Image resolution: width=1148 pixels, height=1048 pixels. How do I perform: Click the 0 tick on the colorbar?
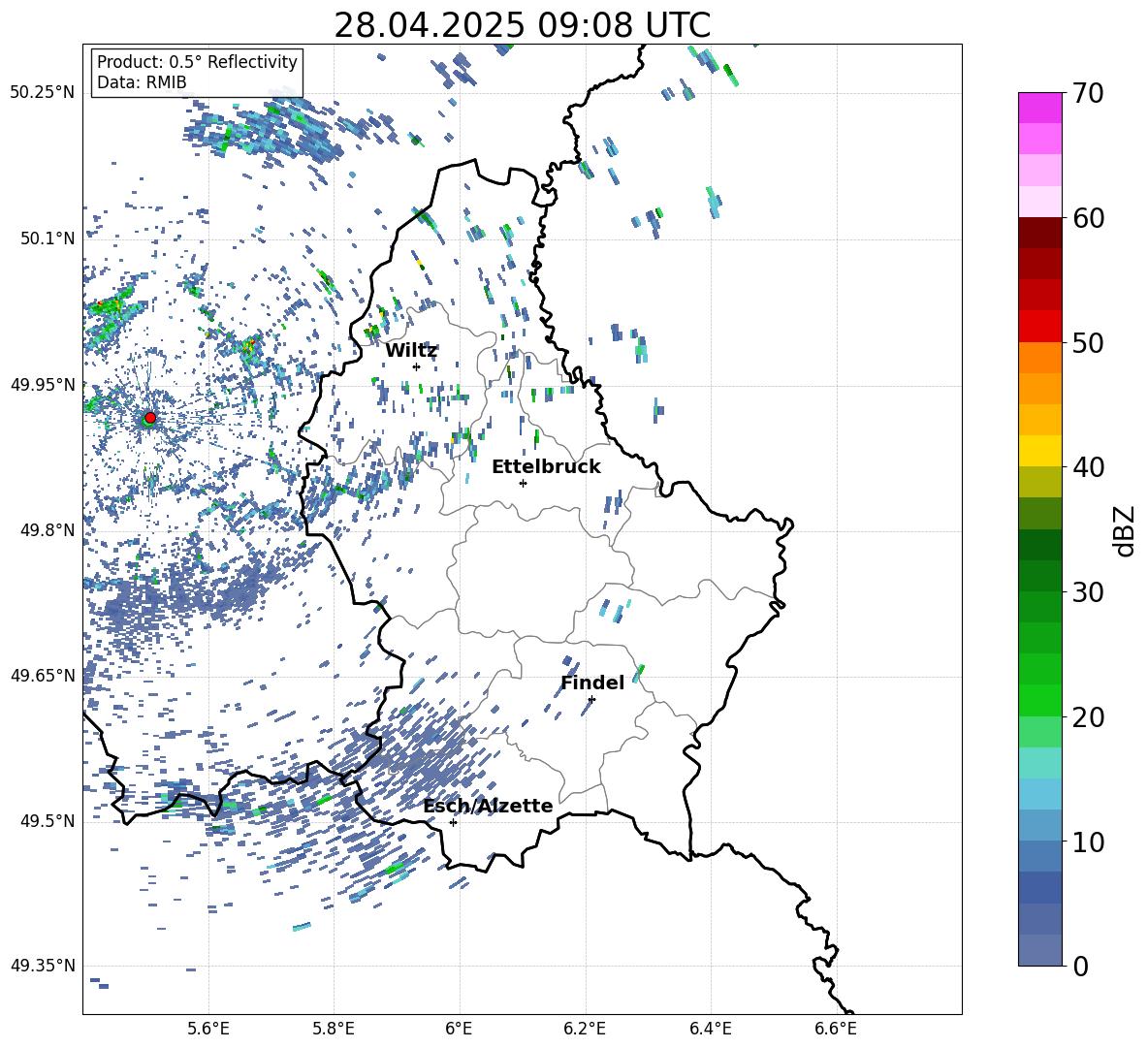coord(1081,966)
